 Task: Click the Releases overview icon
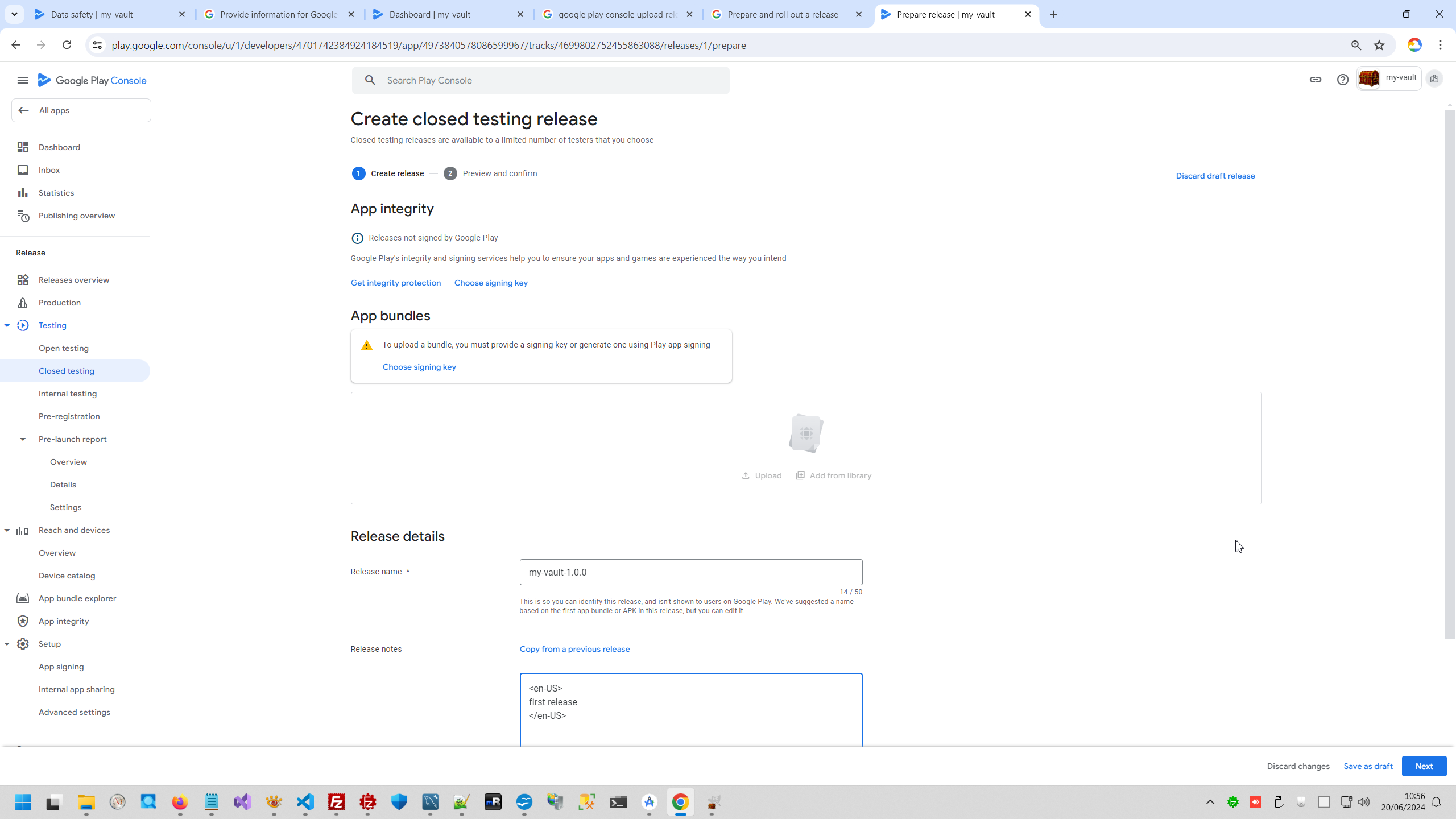pos(23,280)
